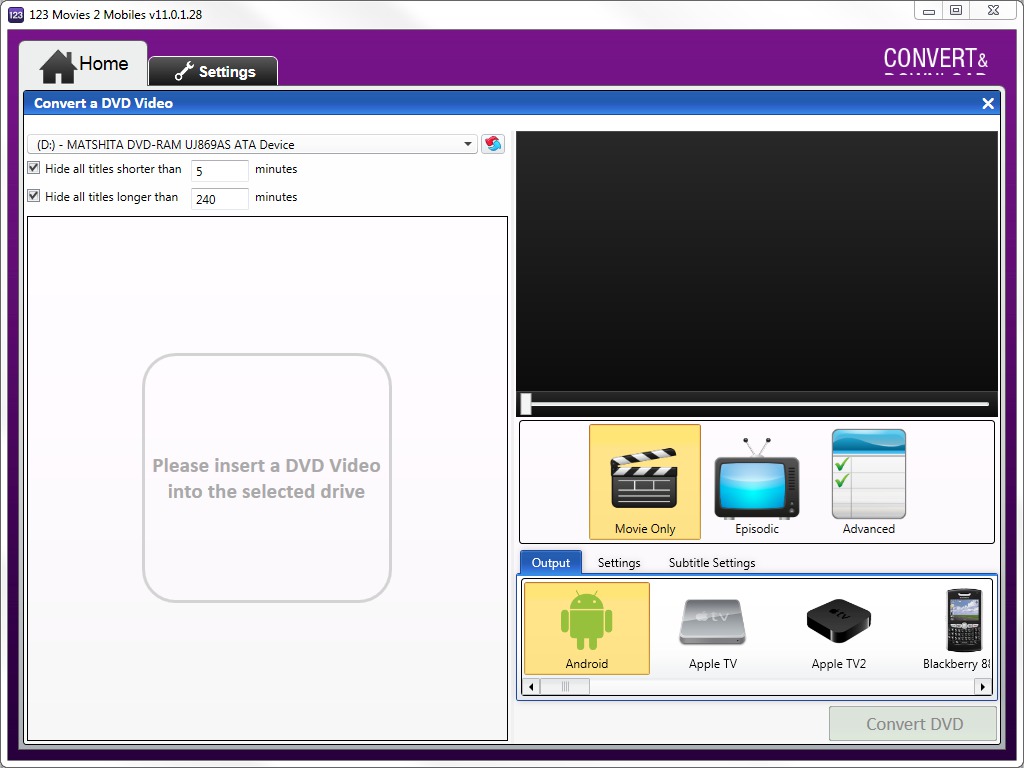Select the Movie Only clapperboard mode
The height and width of the screenshot is (768, 1024).
pos(645,482)
